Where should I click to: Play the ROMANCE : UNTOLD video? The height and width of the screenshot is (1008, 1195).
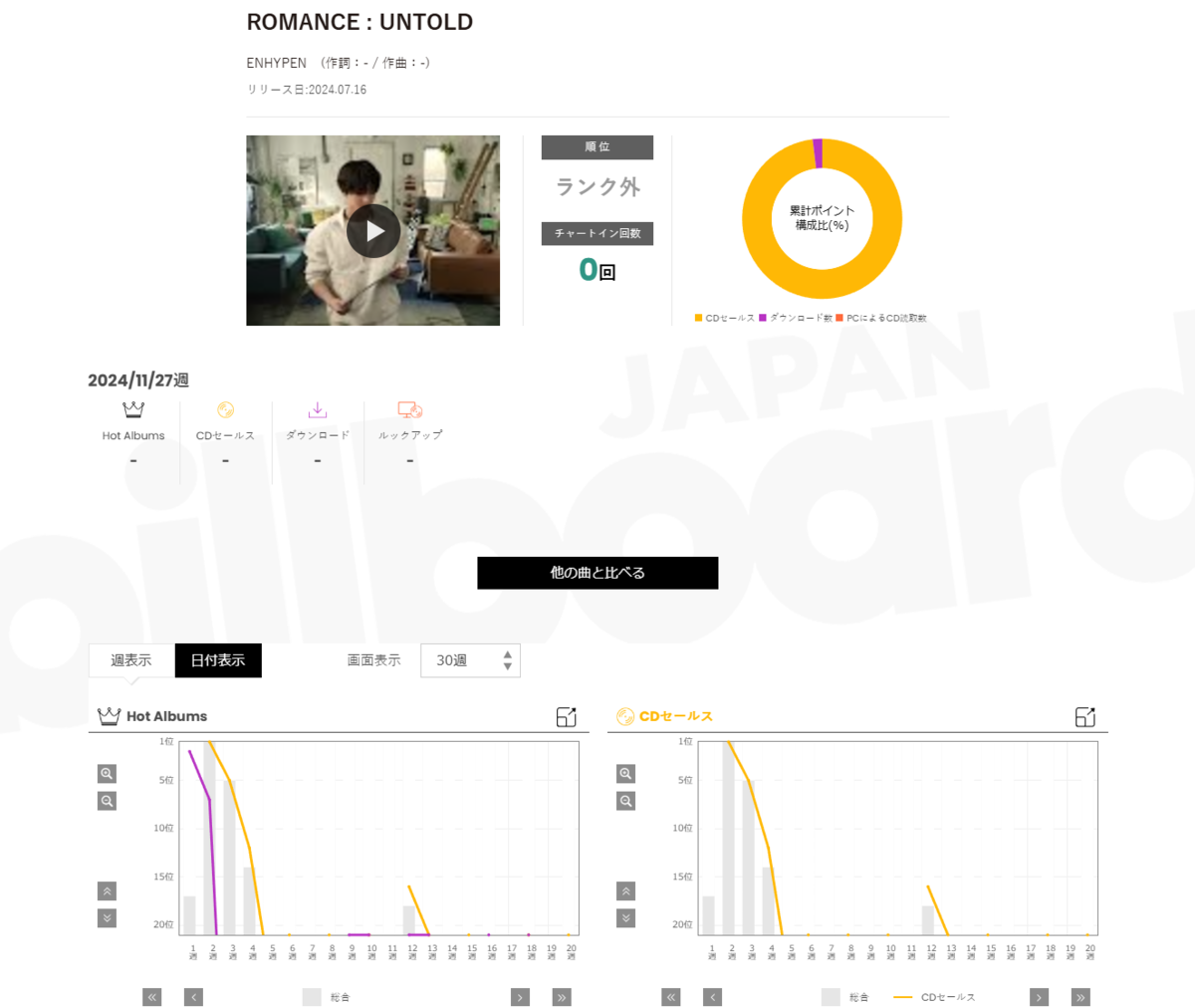tap(373, 231)
